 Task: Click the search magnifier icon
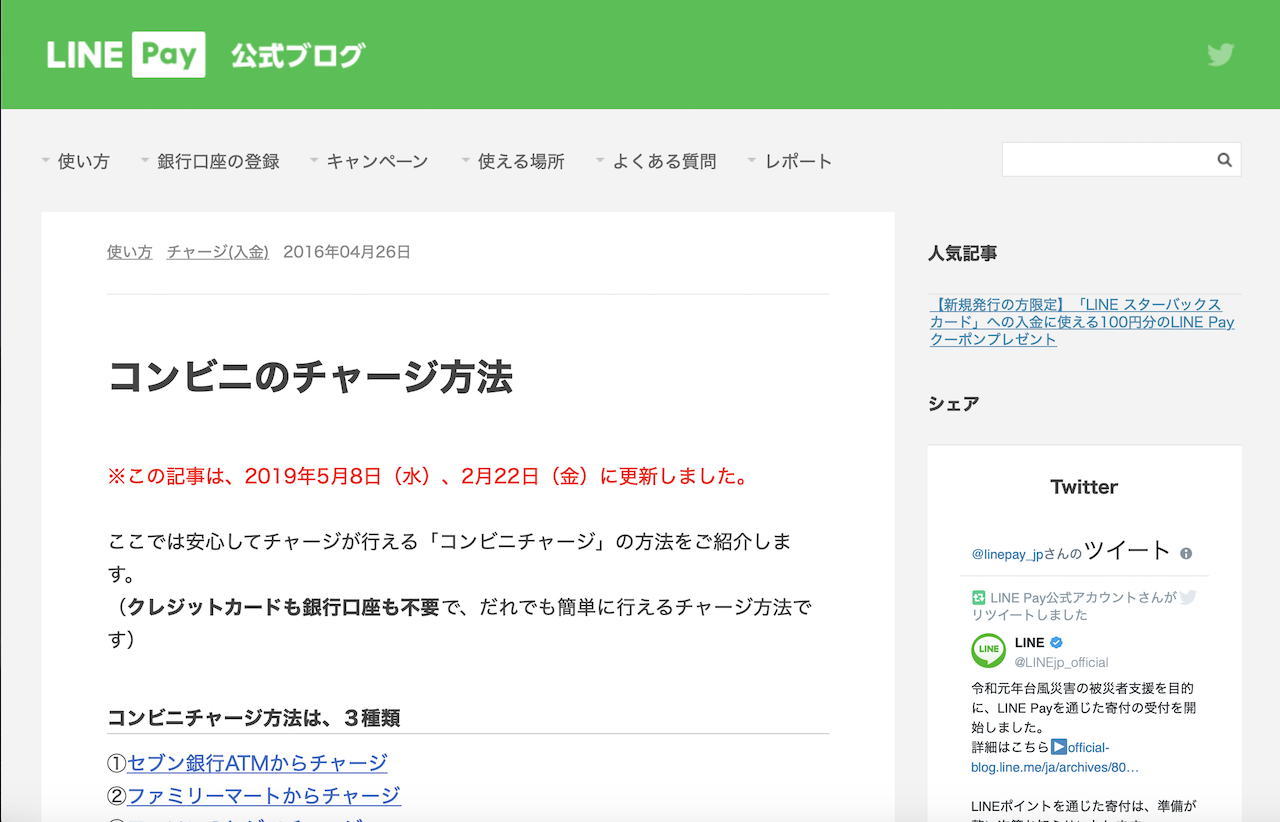1224,160
